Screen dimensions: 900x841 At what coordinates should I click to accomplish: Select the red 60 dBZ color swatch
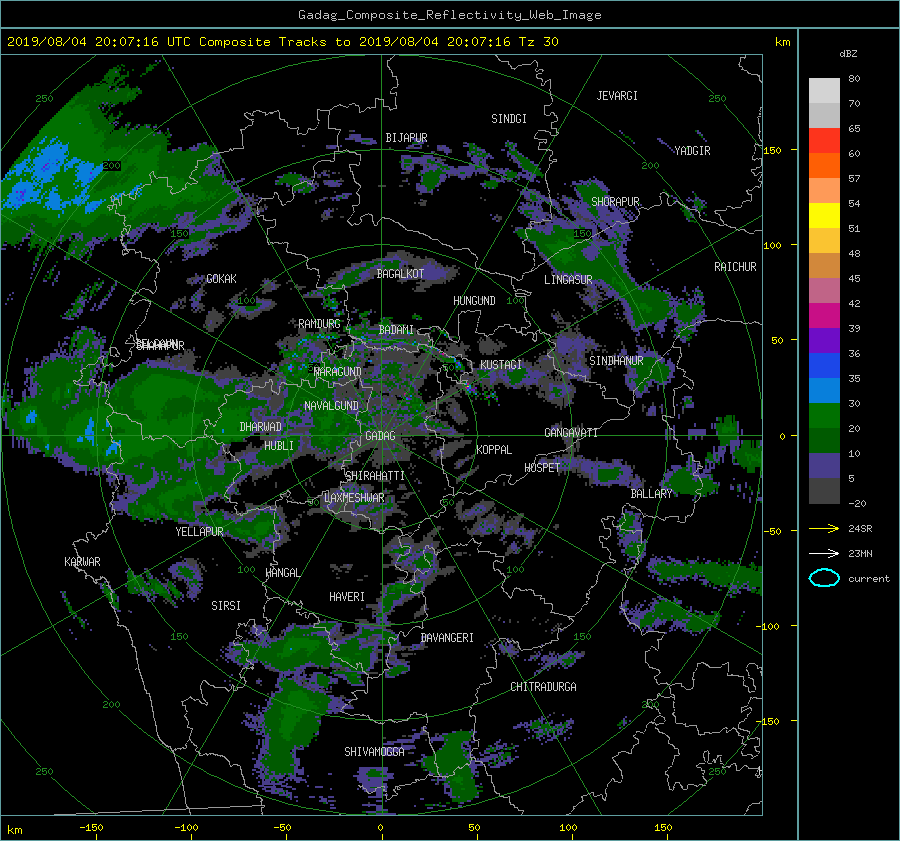coord(824,141)
